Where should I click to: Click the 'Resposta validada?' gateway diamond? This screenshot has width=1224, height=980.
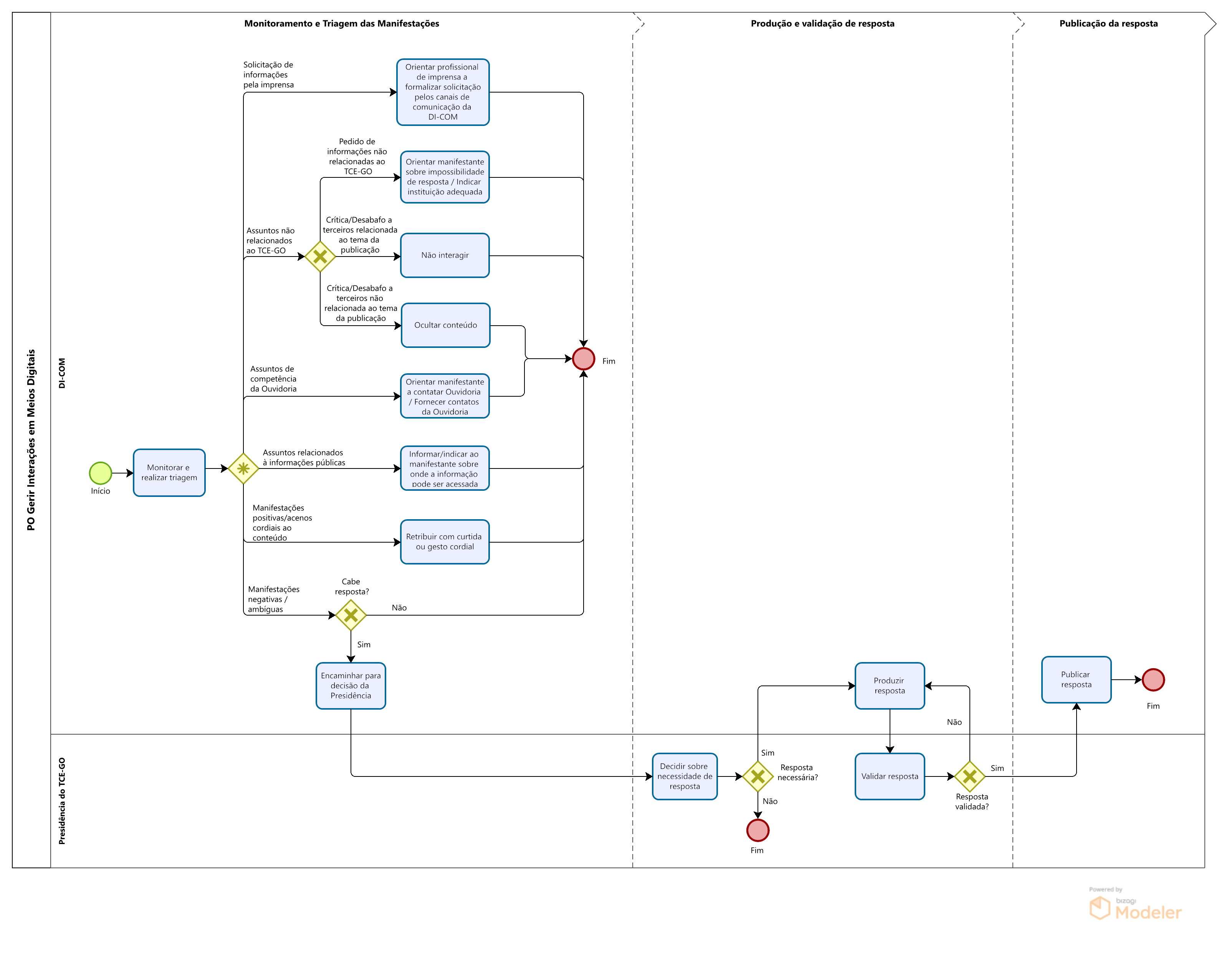tap(970, 776)
